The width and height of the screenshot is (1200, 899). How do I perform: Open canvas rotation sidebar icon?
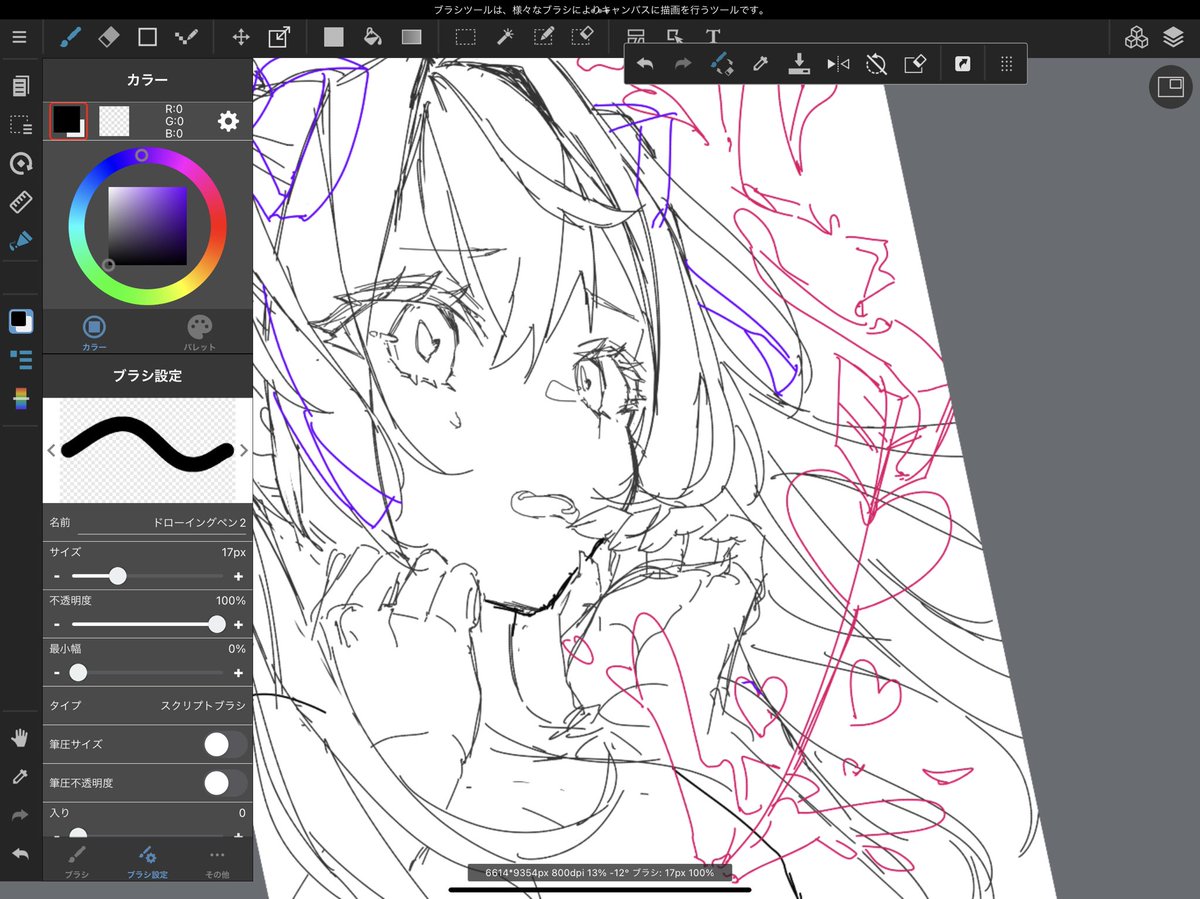20,163
